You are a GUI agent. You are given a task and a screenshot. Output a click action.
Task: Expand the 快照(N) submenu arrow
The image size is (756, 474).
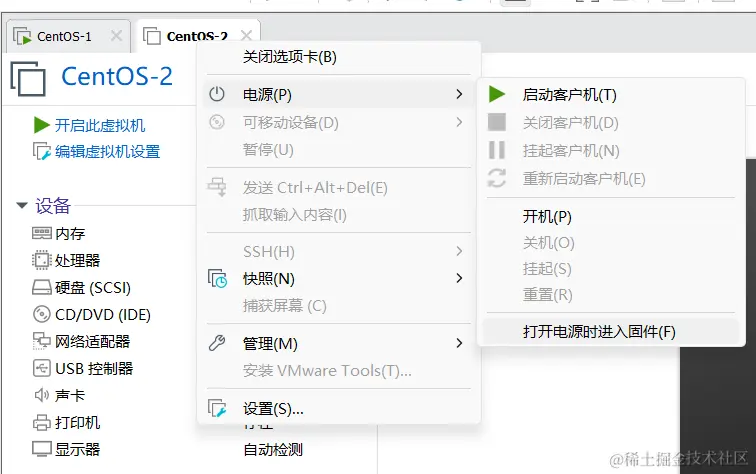click(459, 278)
